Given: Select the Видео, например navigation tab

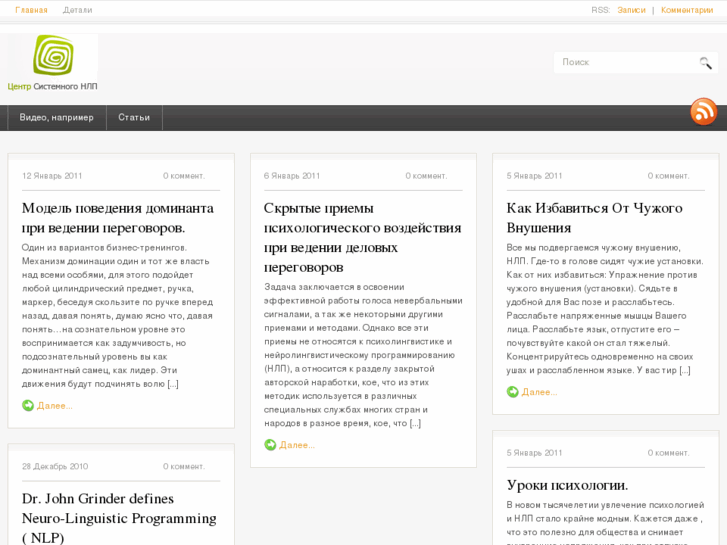Looking at the screenshot, I should tap(56, 118).
